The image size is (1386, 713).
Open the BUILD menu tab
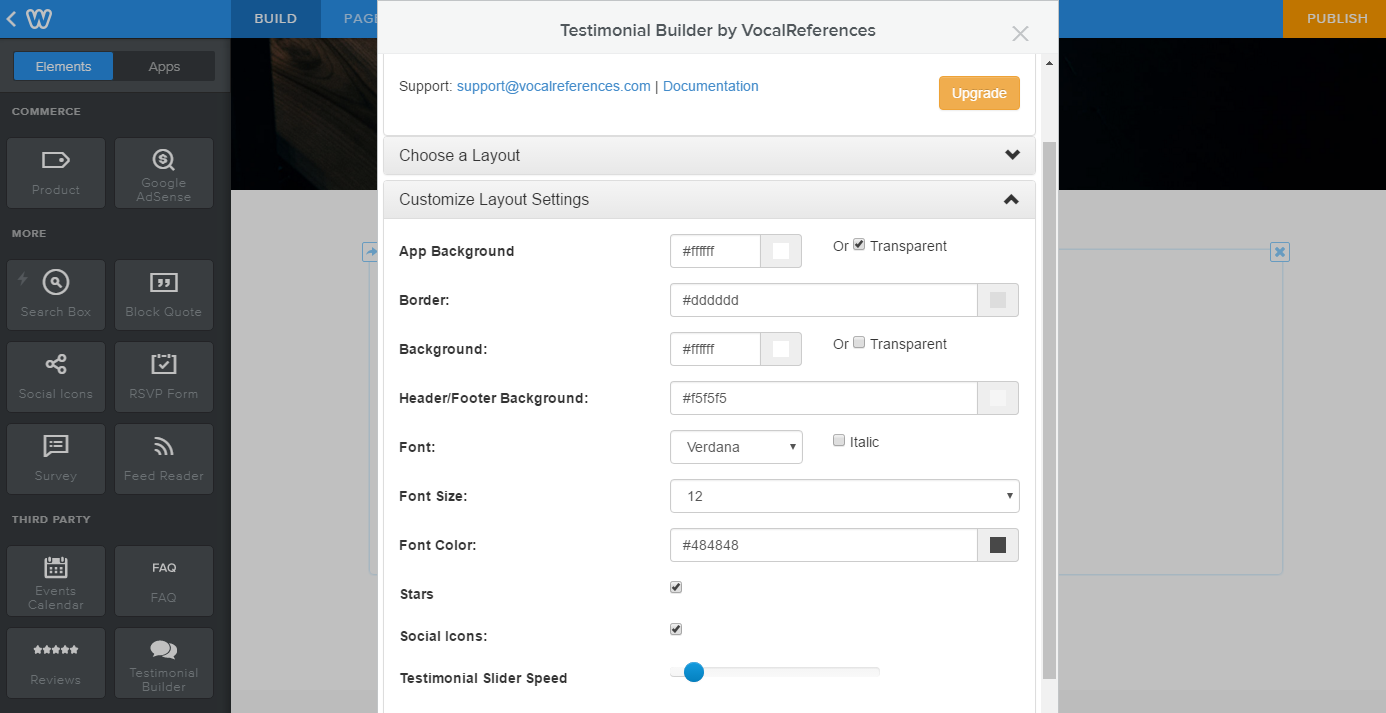click(275, 18)
